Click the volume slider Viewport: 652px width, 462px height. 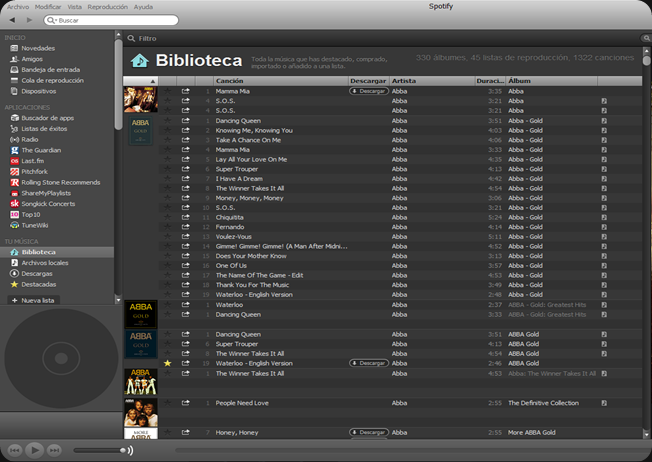click(99, 450)
